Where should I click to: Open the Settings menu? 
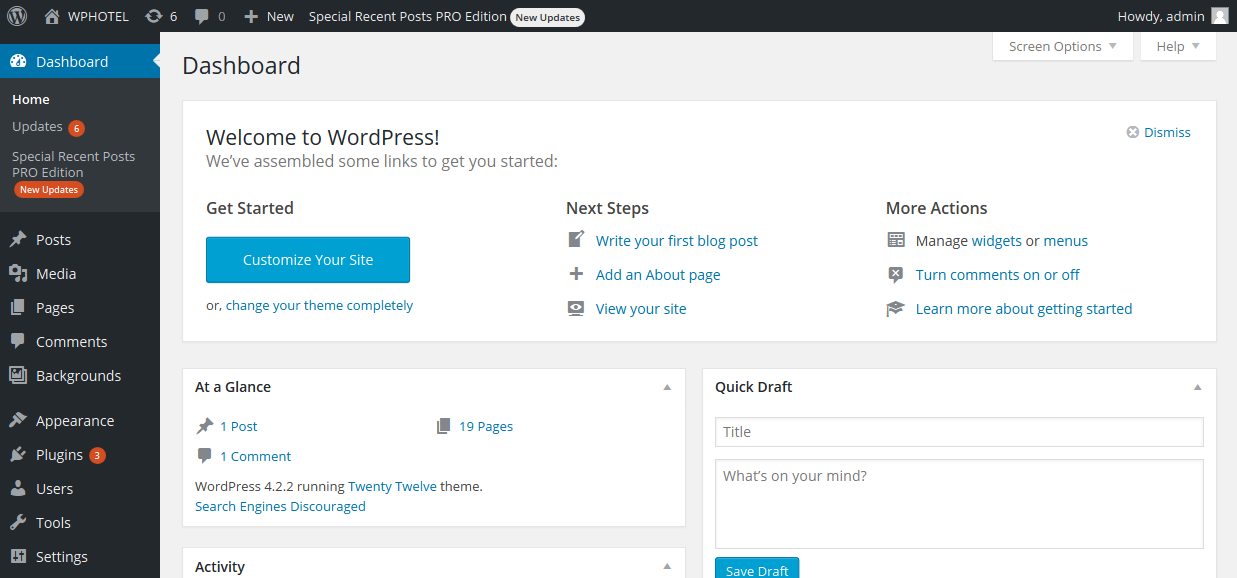click(x=80, y=557)
